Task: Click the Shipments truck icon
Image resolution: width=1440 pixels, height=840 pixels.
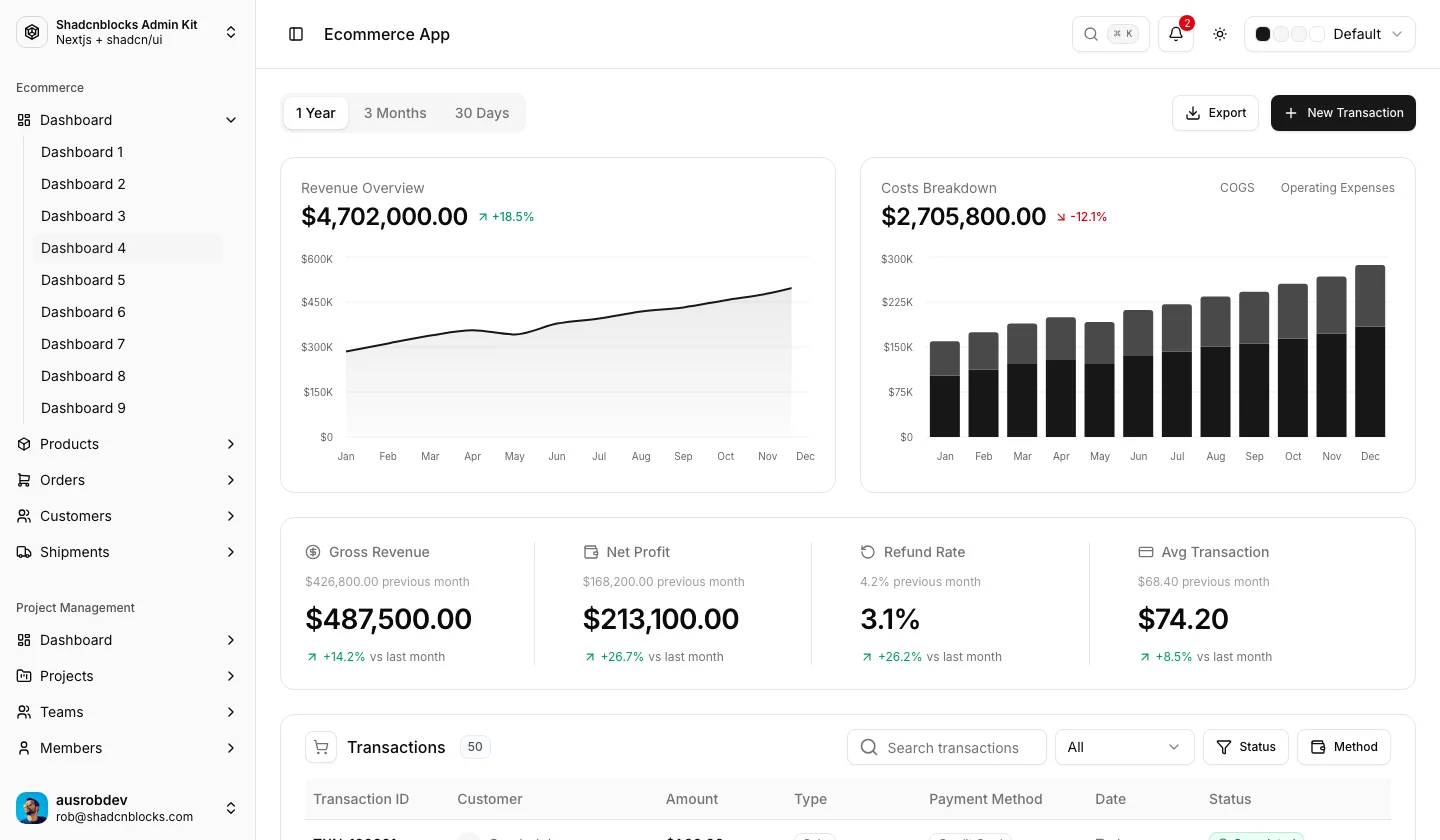Action: pyautogui.click(x=24, y=552)
